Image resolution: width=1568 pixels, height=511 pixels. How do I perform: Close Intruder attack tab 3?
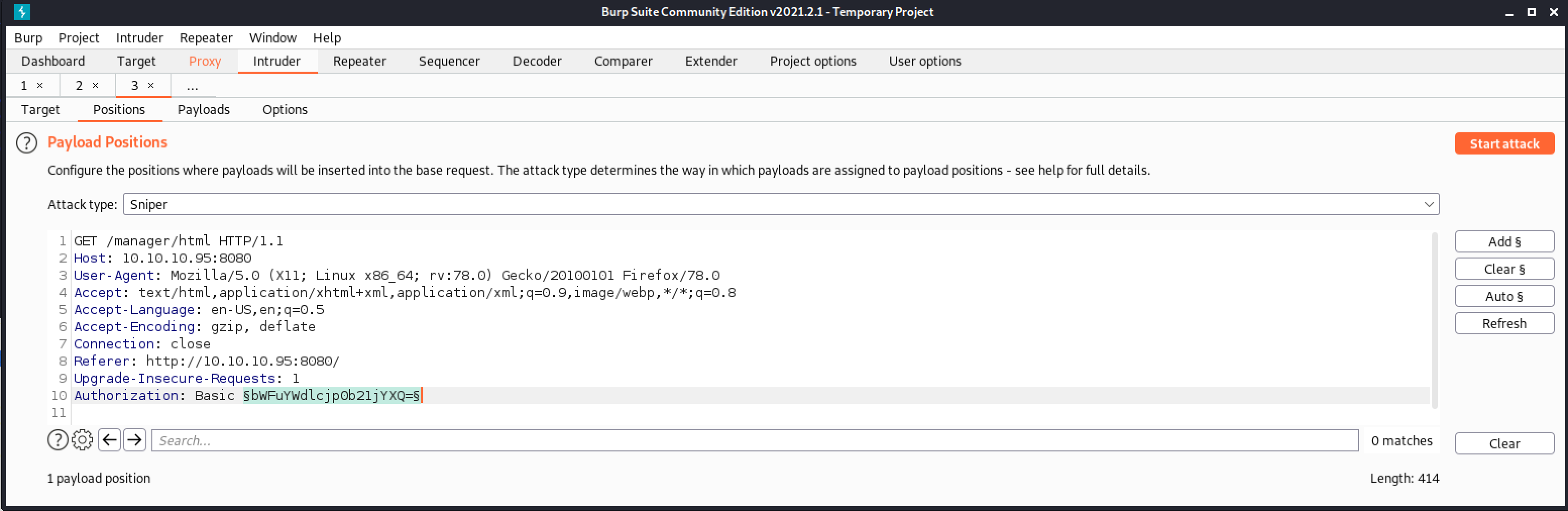(151, 85)
